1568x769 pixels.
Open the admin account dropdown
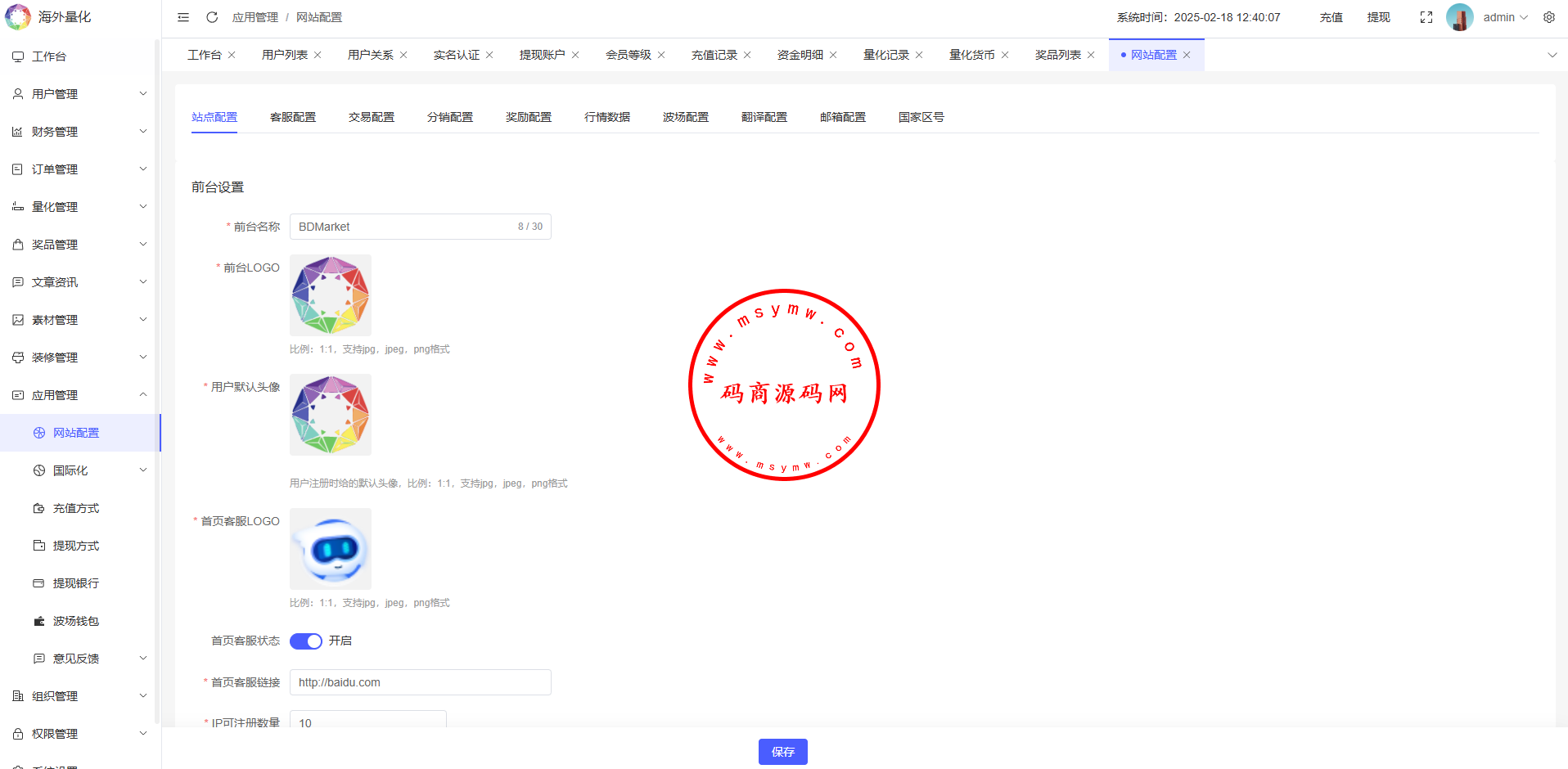1506,17
